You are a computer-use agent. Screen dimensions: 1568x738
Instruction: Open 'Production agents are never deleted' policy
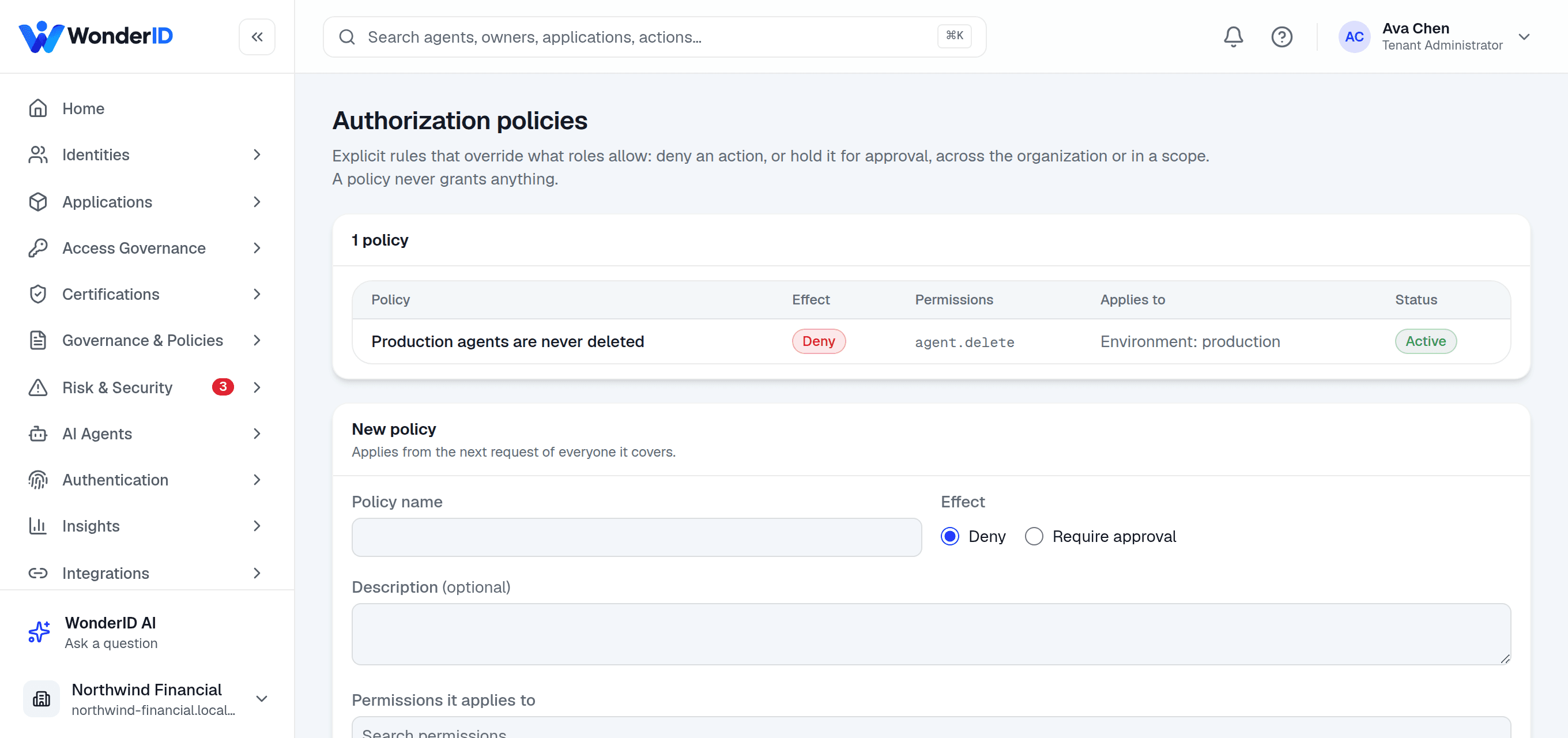coord(508,341)
